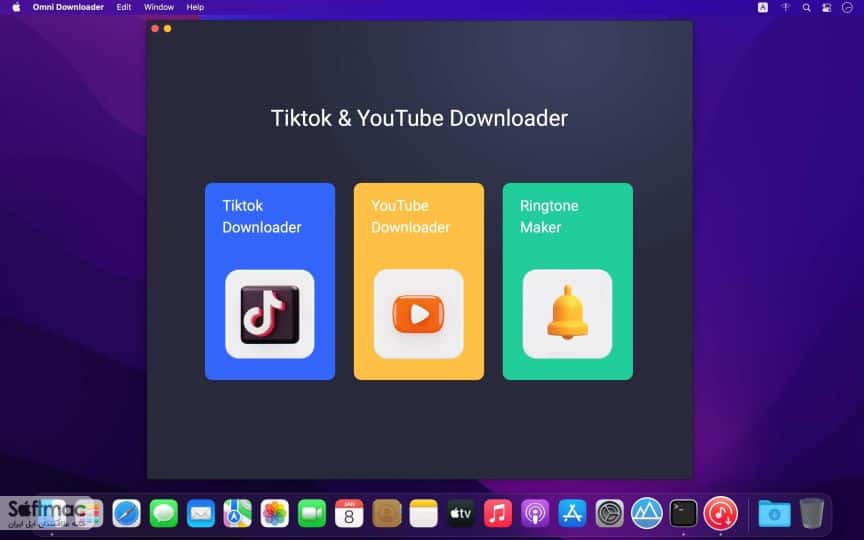Open Contacts from the dock
The width and height of the screenshot is (864, 540).
pyautogui.click(x=386, y=514)
